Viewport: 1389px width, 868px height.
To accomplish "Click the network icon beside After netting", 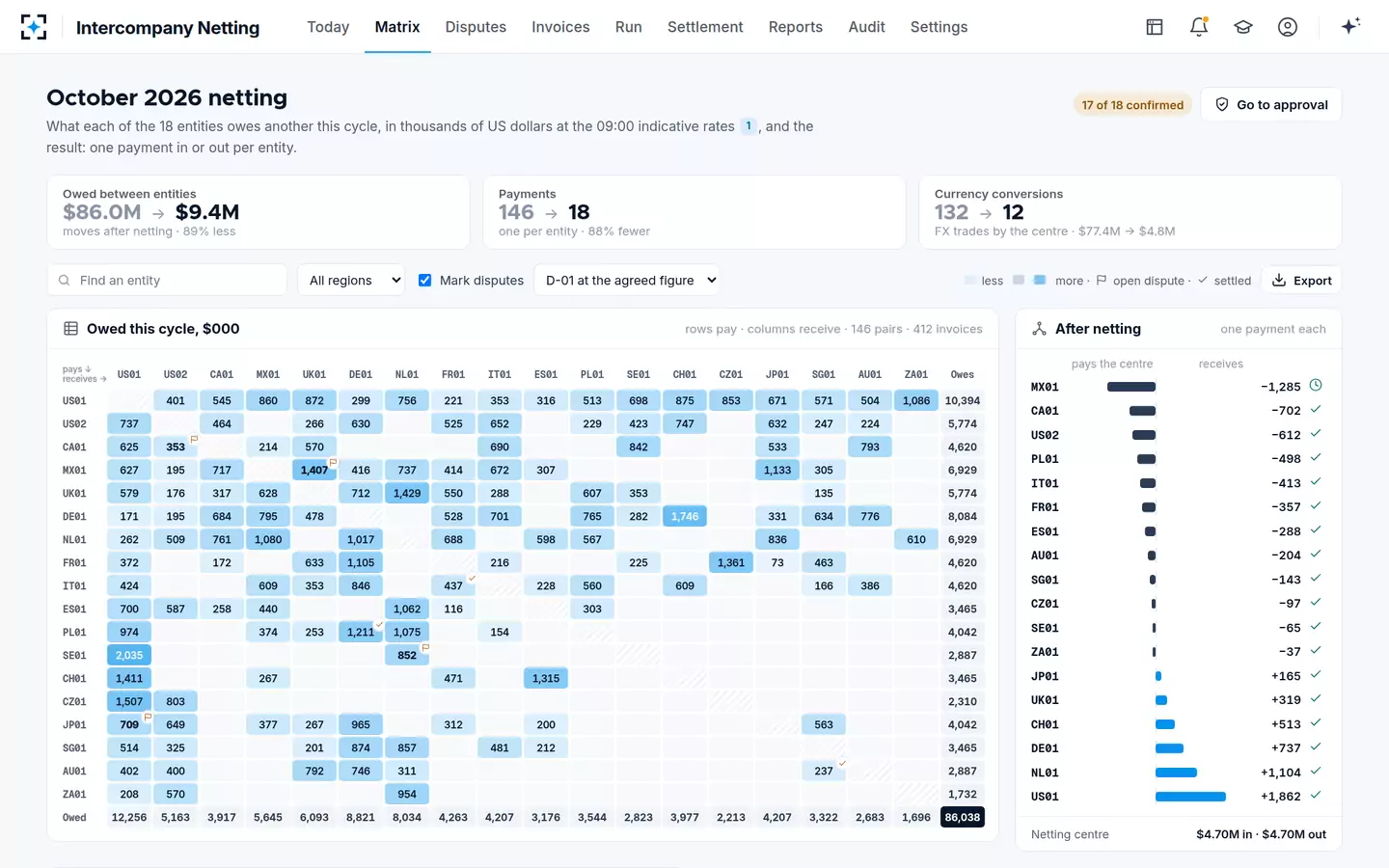I will tap(1039, 329).
